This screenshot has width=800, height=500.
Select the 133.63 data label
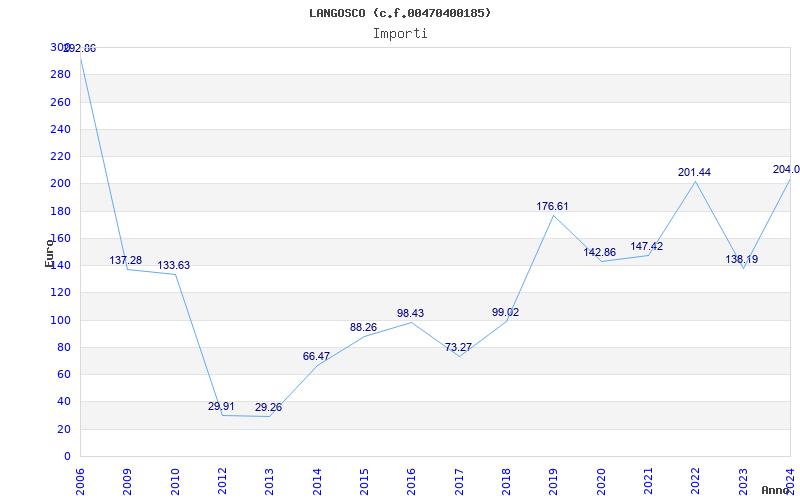tap(173, 265)
